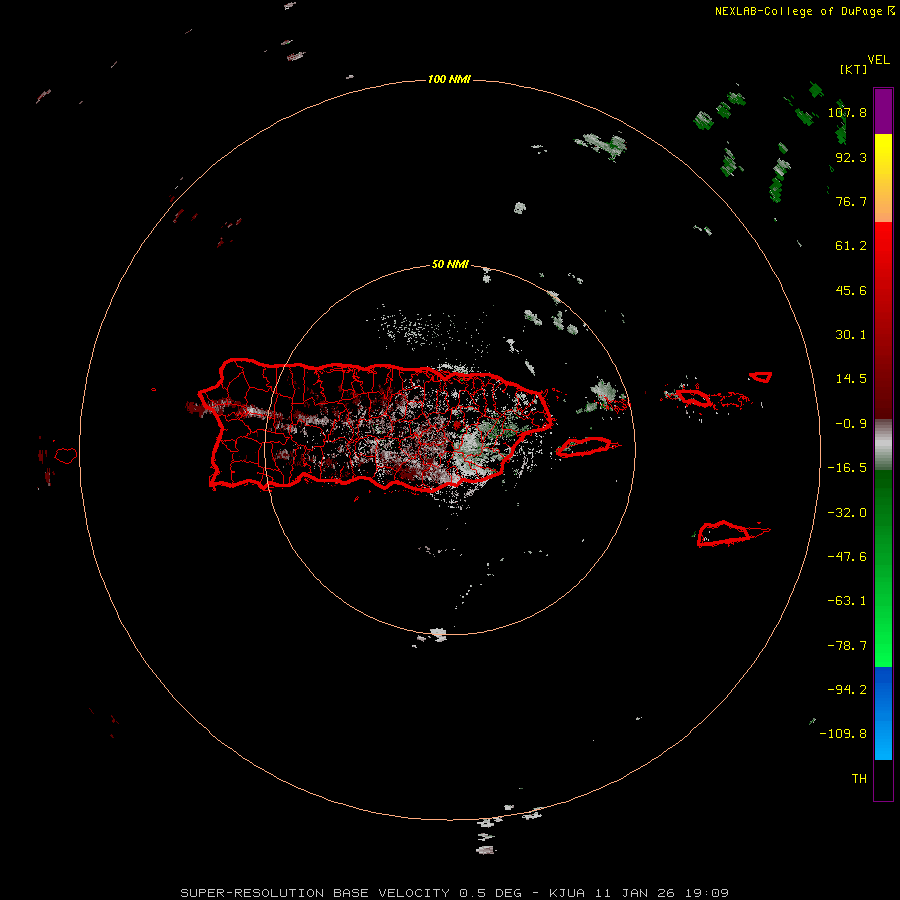
Task: Click the St. Croix island outline in the southeast
Action: click(x=732, y=533)
